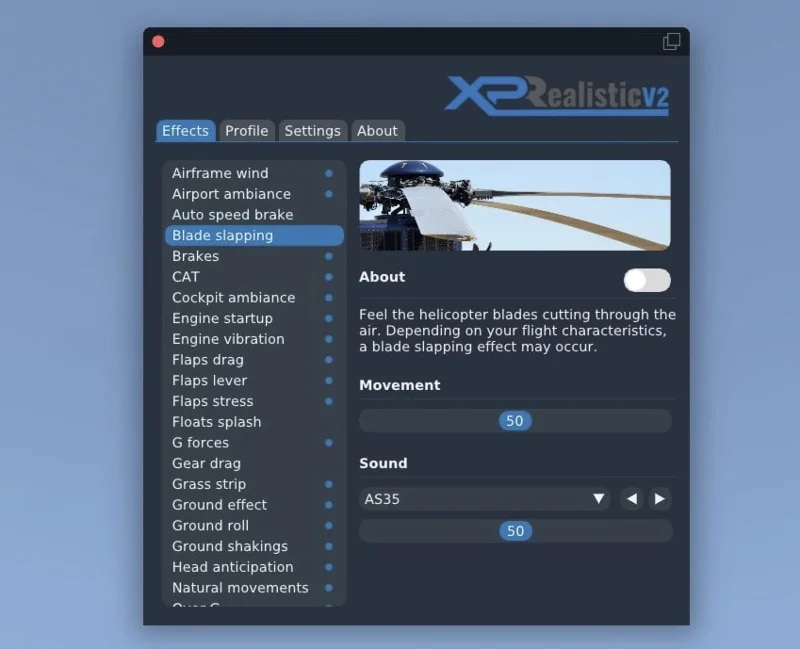800x649 pixels.
Task: Click the Airport ambiance enabled dot
Action: point(329,194)
